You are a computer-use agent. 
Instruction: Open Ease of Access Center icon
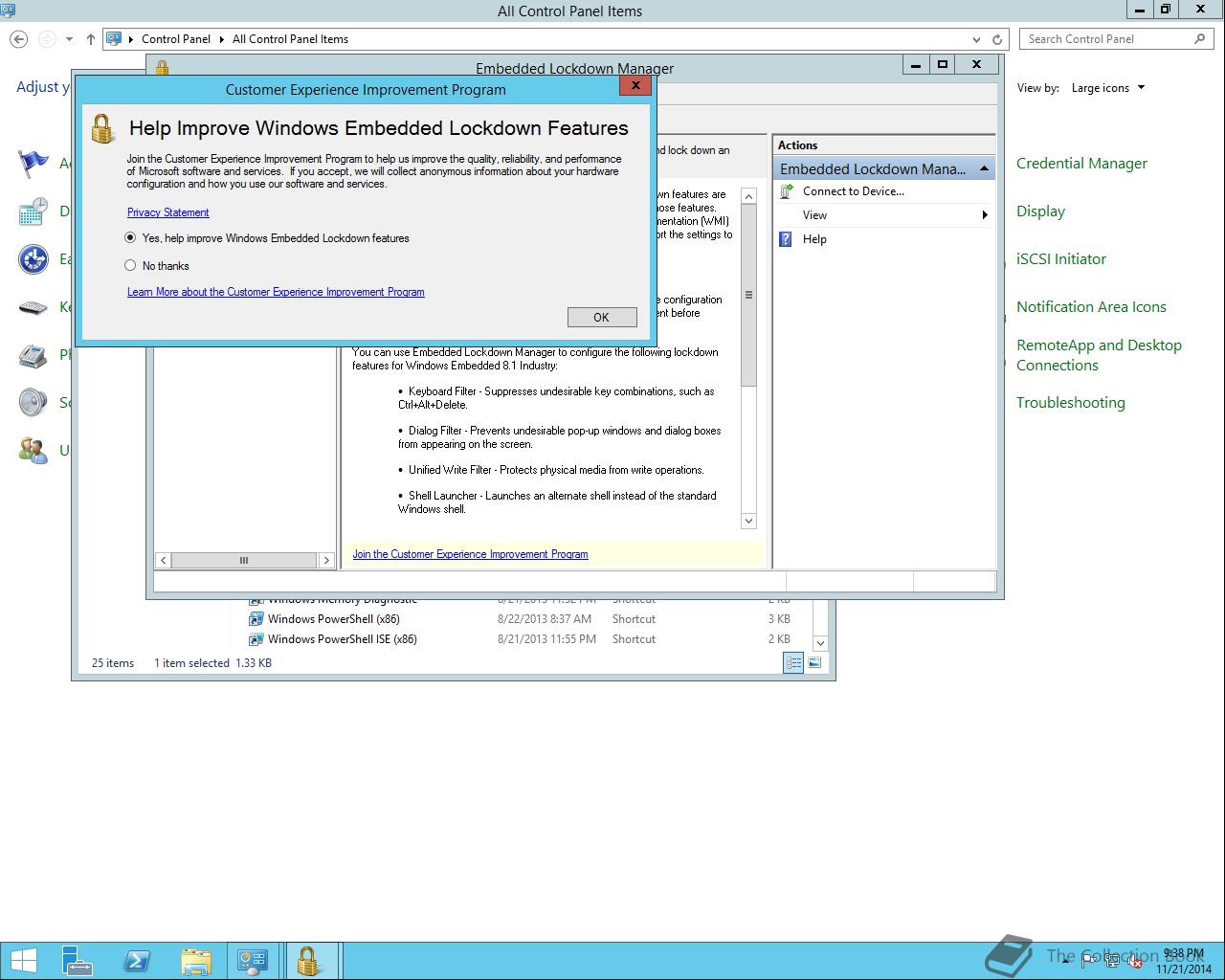coord(33,259)
